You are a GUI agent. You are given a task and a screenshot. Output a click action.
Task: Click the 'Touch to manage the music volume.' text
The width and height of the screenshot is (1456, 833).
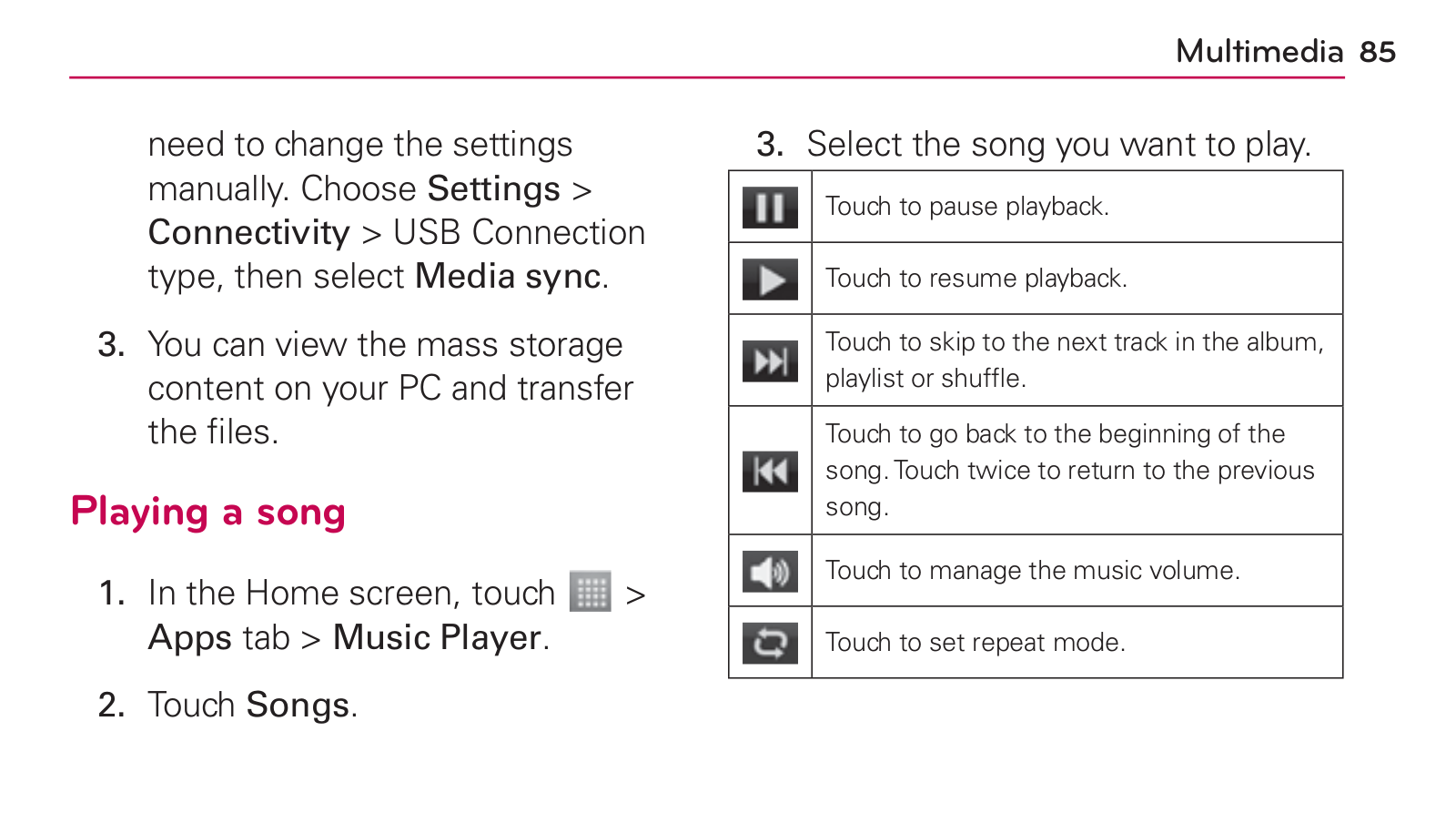click(x=1033, y=571)
